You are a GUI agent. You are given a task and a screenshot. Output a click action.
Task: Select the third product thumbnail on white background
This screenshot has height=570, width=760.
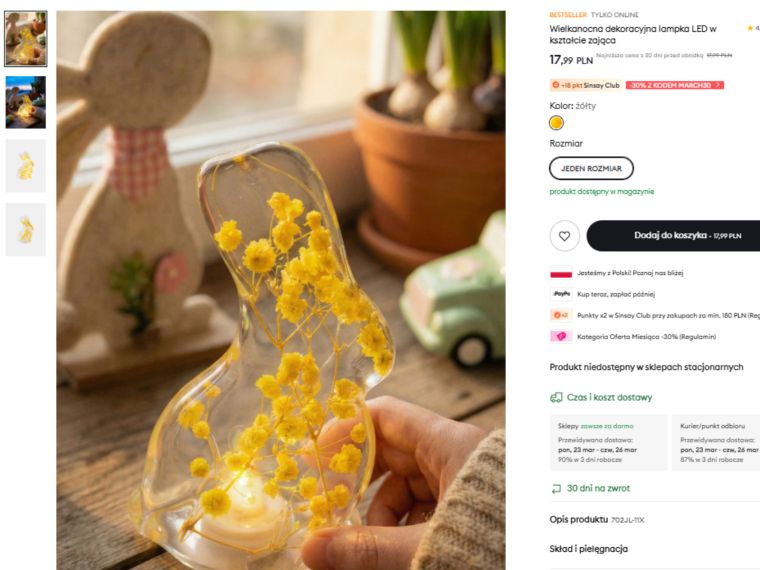pos(26,166)
